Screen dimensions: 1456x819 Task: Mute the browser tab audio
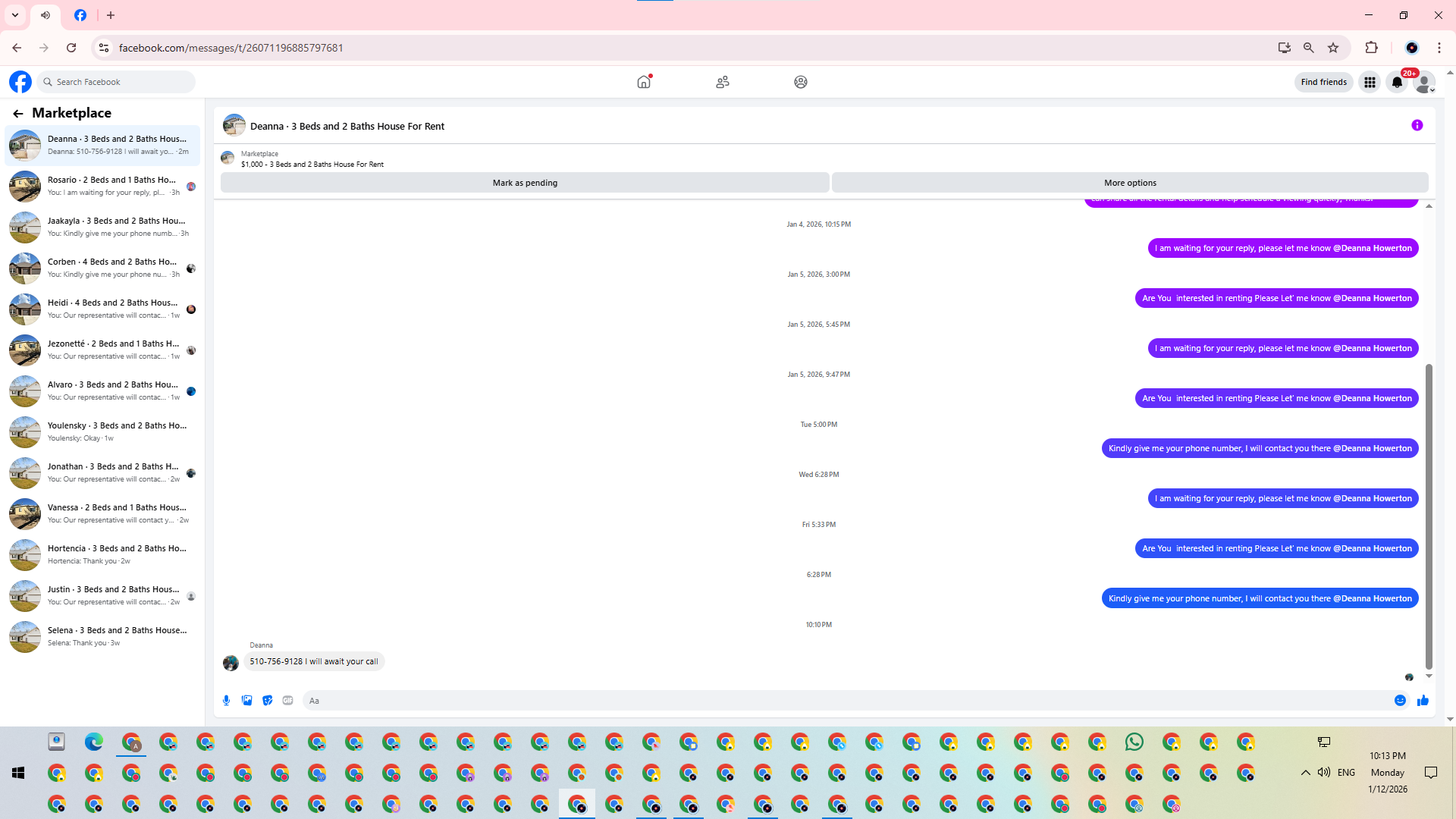pos(45,15)
